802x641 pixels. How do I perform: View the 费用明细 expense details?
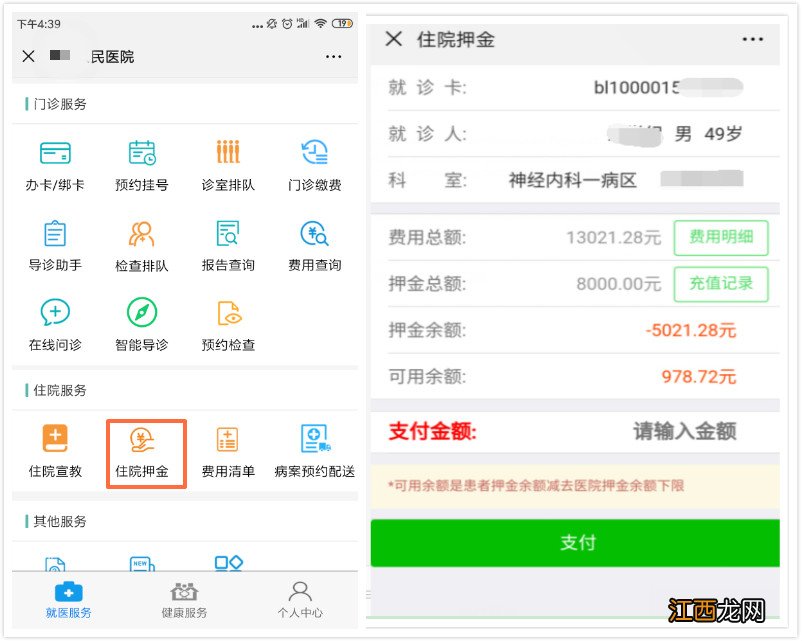tap(722, 237)
